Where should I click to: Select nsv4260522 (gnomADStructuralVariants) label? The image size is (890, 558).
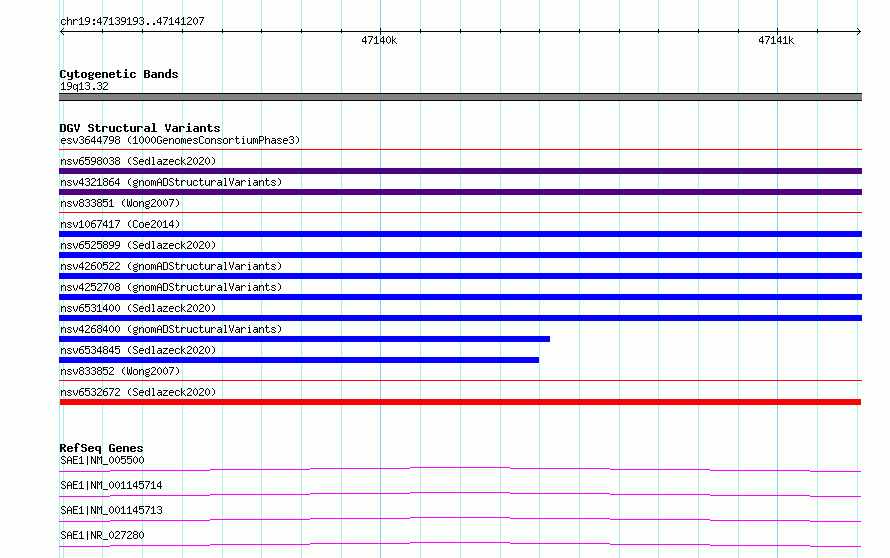tap(171, 266)
